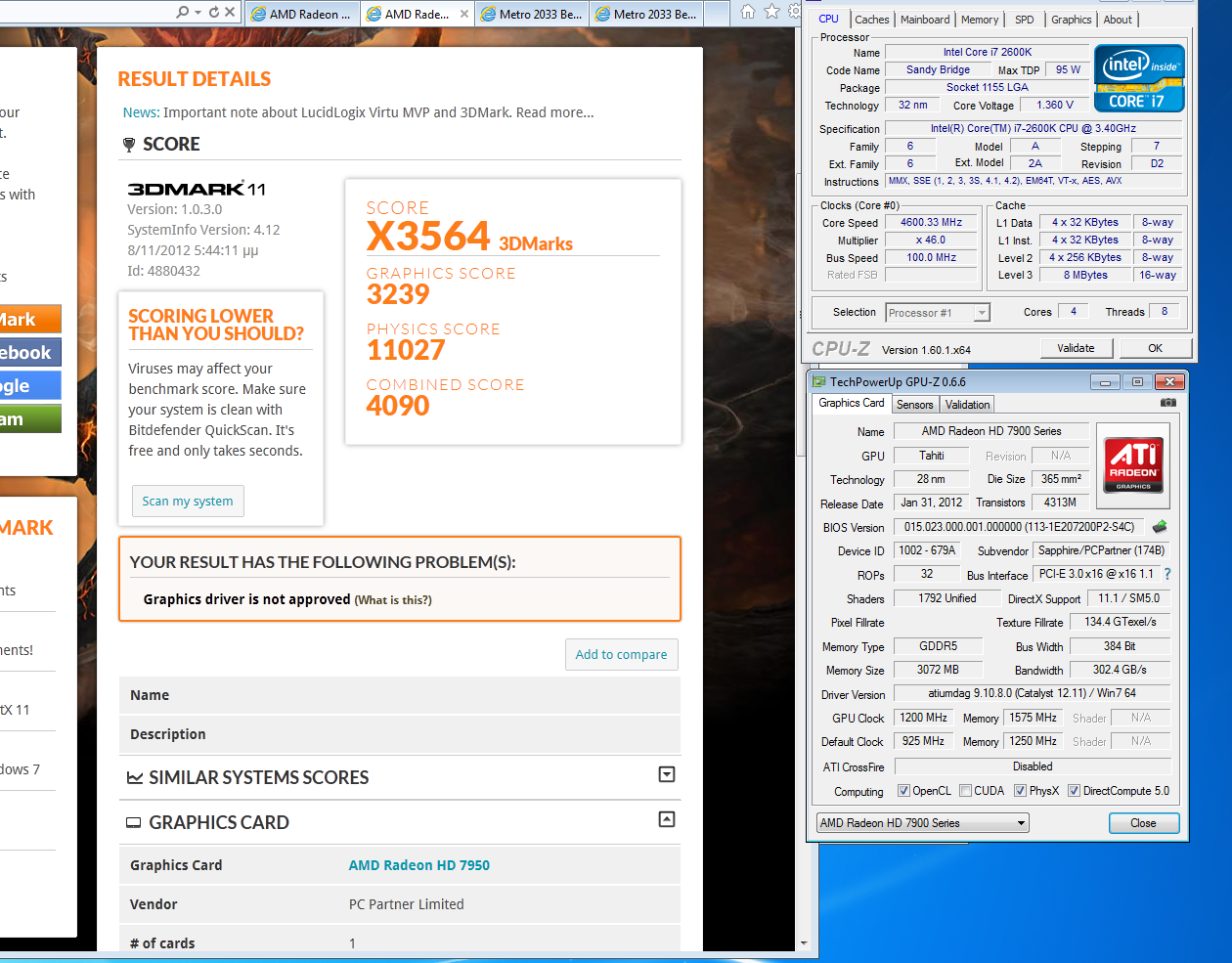Viewport: 1232px width, 963px height.
Task: Switch to the Graphics tab in CPU-Z
Action: 1071,20
